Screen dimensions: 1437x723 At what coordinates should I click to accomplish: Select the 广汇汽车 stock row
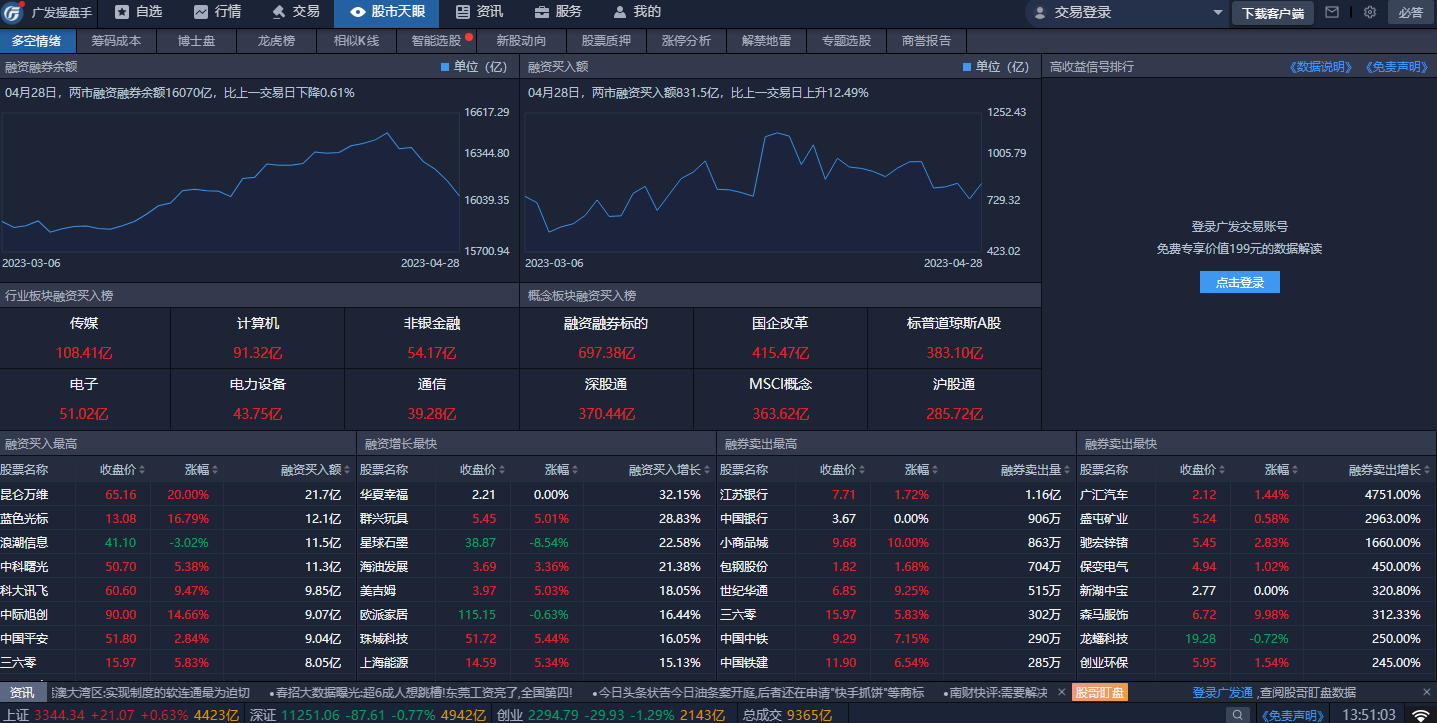1257,494
